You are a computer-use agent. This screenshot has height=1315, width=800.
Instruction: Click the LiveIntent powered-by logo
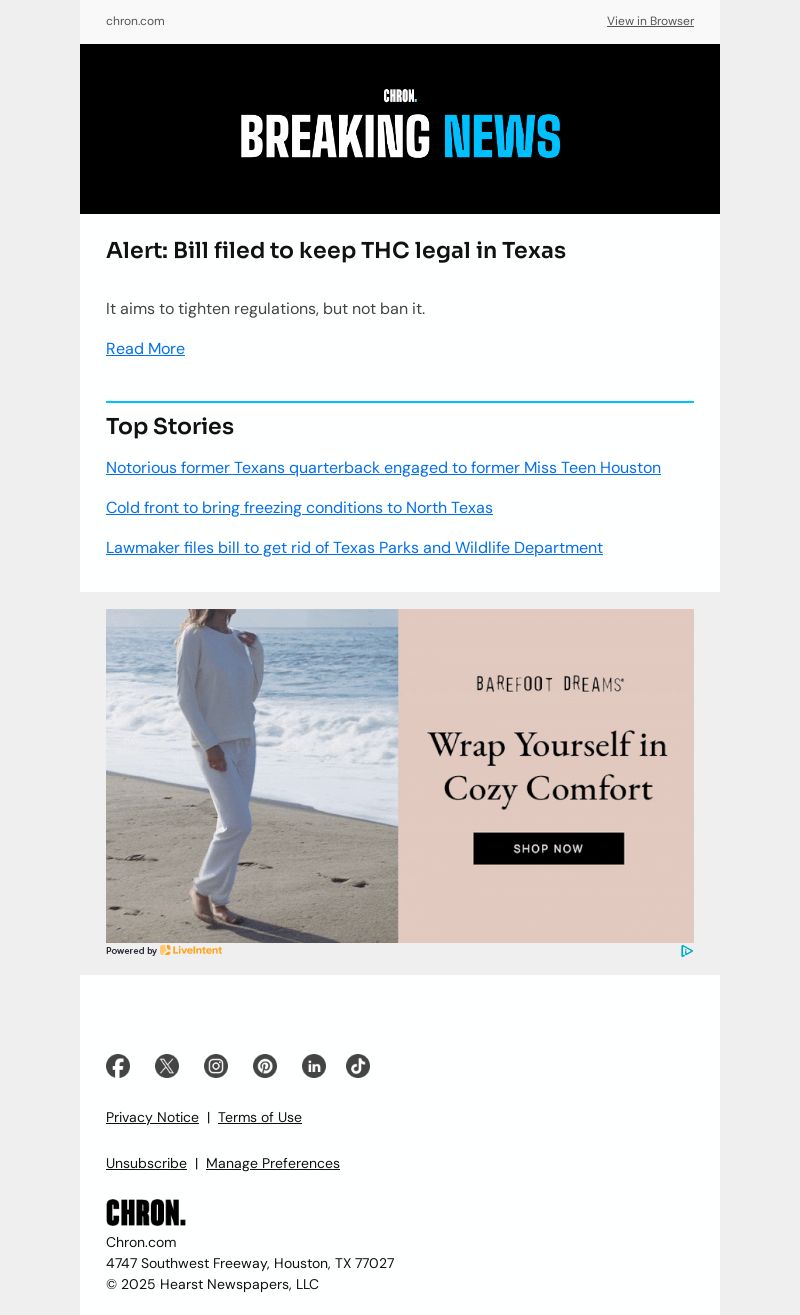[x=191, y=950]
